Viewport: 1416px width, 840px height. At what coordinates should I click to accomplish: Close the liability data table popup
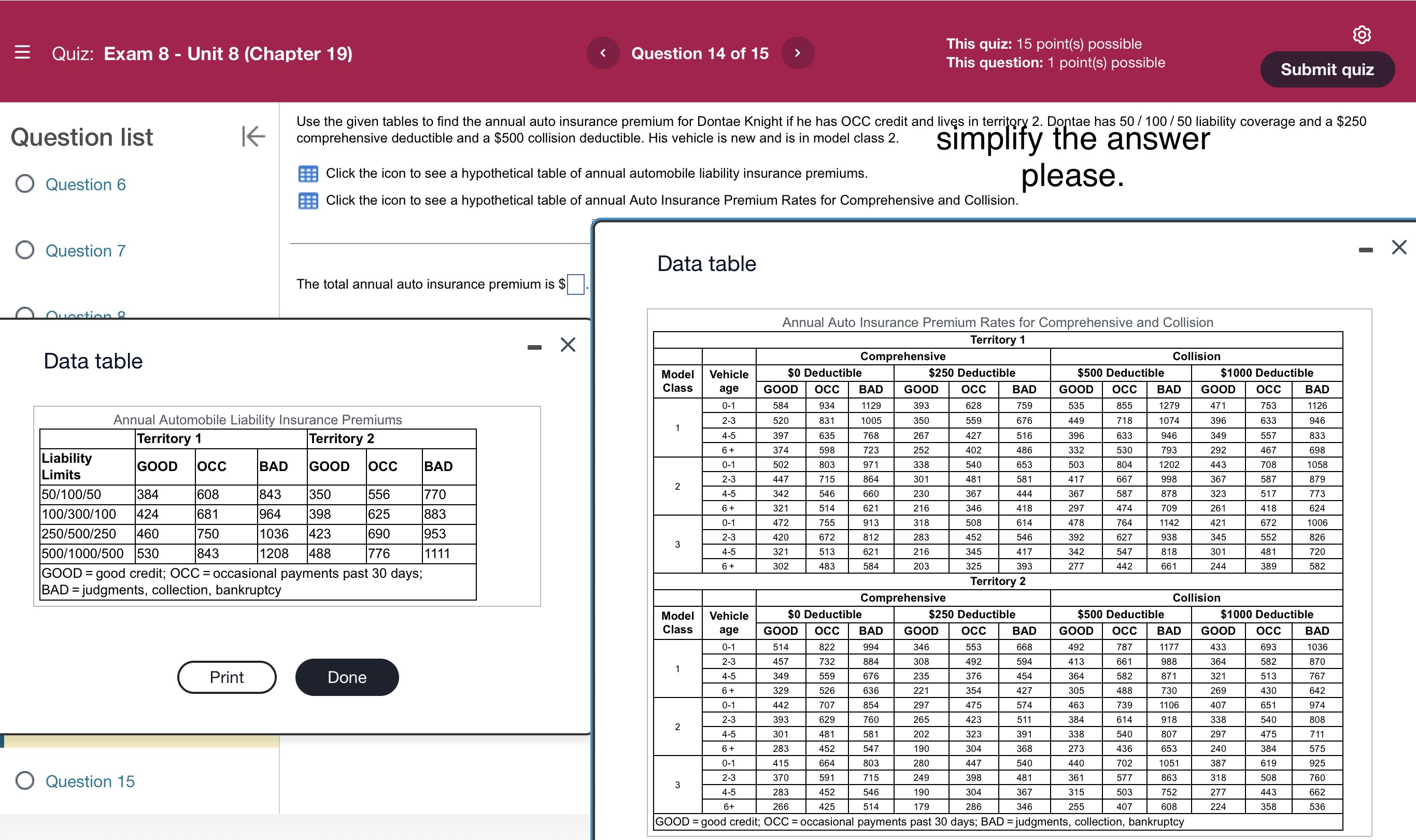(x=568, y=345)
